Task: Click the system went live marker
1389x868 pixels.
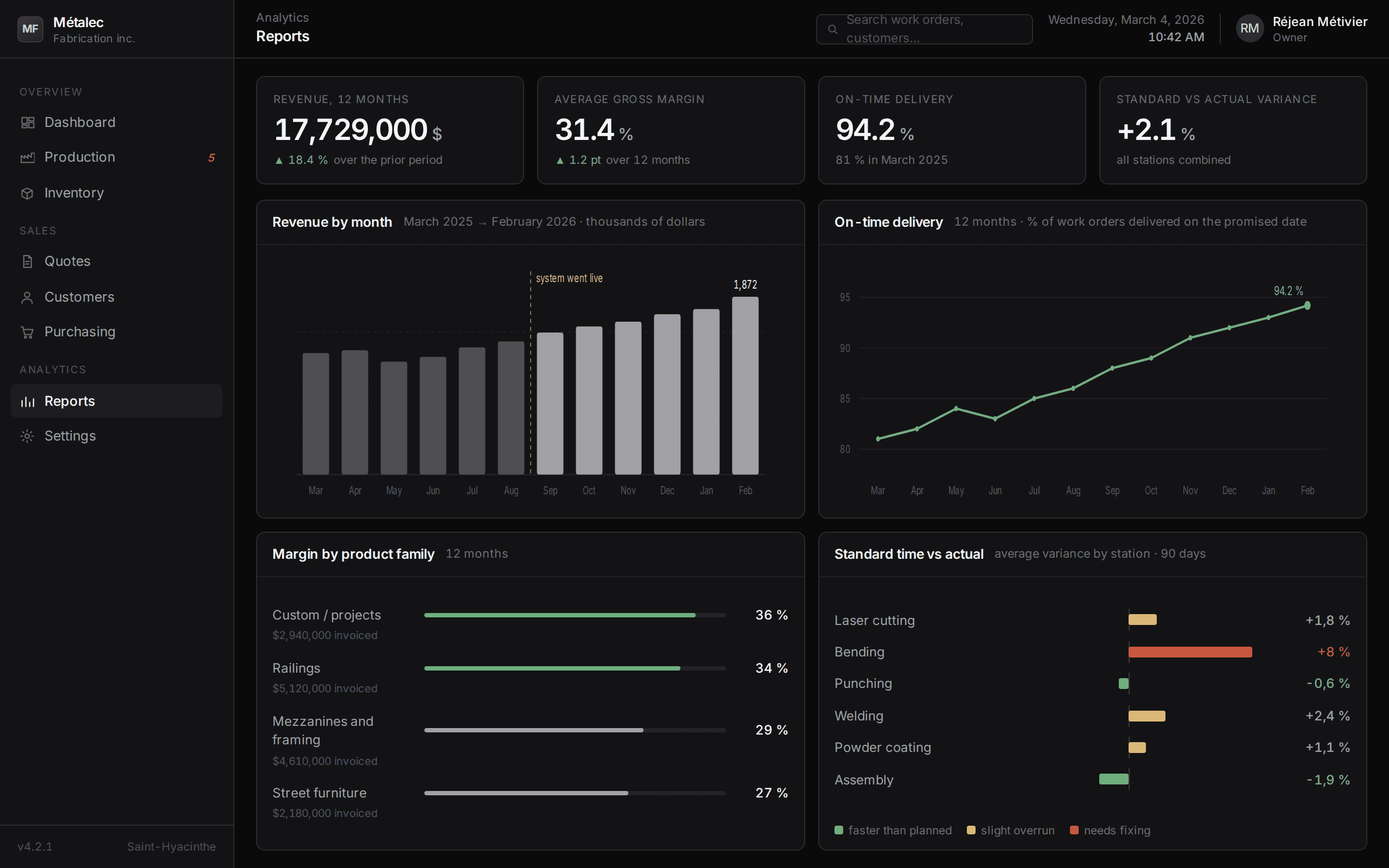Action: [569, 278]
